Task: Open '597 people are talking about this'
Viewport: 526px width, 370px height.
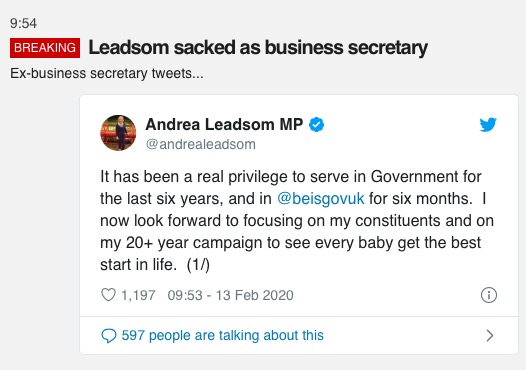Action: (x=222, y=335)
